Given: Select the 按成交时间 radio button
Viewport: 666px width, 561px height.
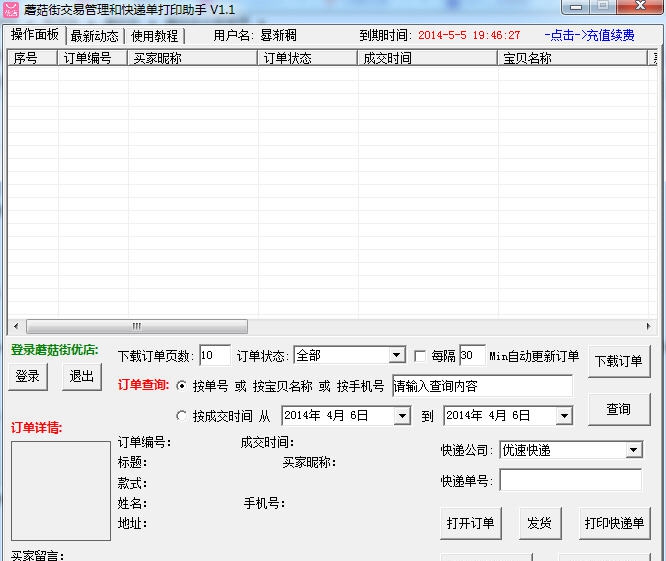Looking at the screenshot, I should [x=181, y=415].
